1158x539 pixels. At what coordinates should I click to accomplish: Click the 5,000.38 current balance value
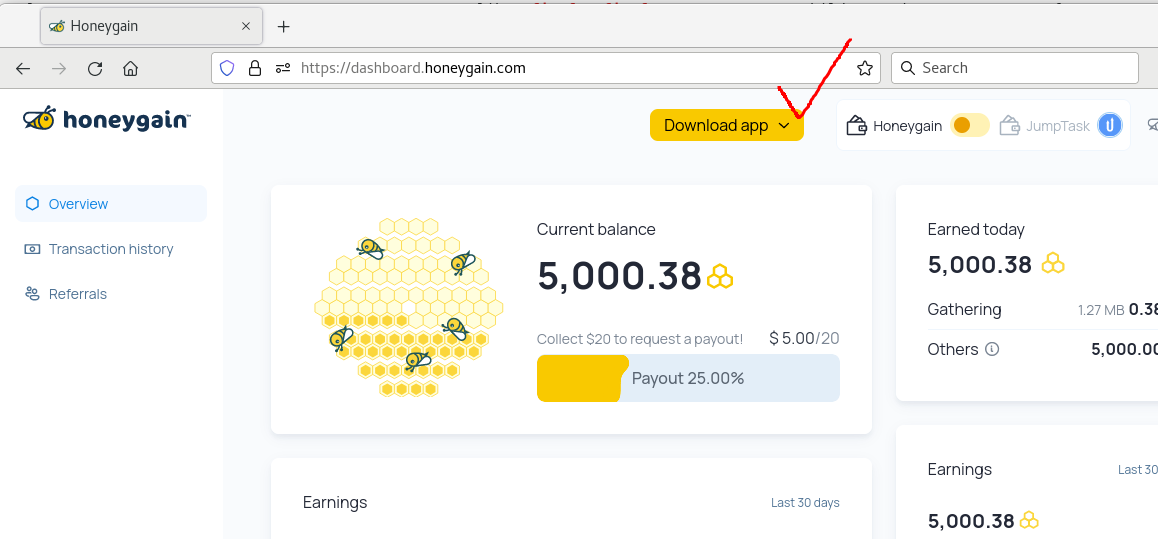point(619,276)
